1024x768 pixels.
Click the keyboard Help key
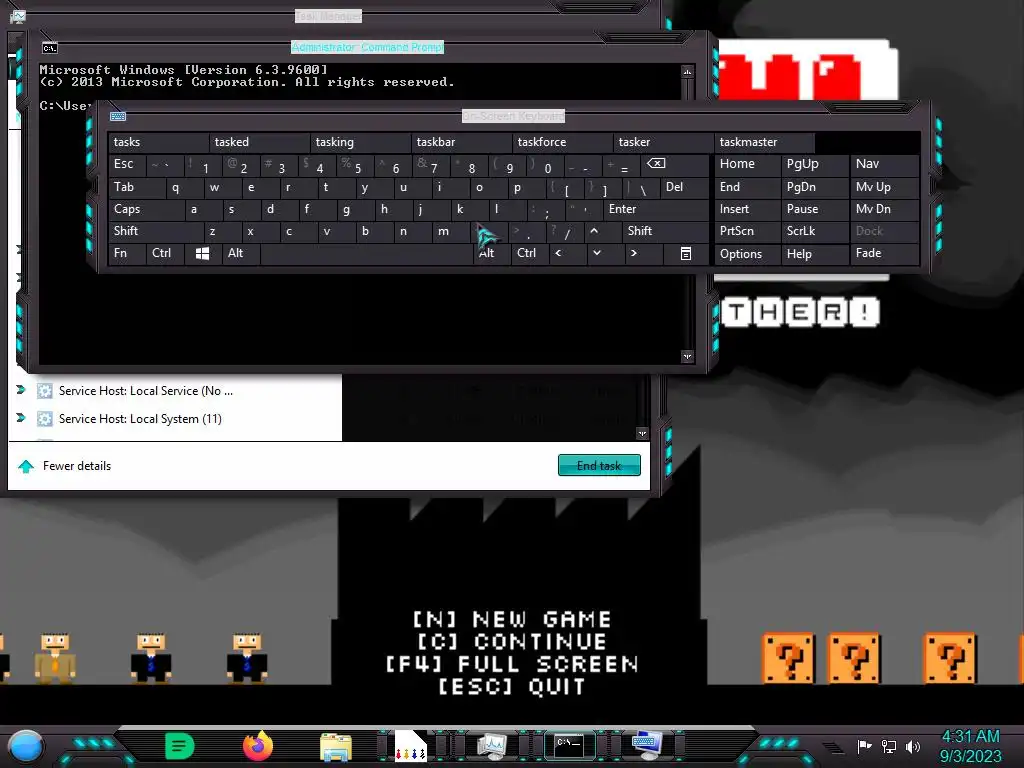(x=815, y=253)
